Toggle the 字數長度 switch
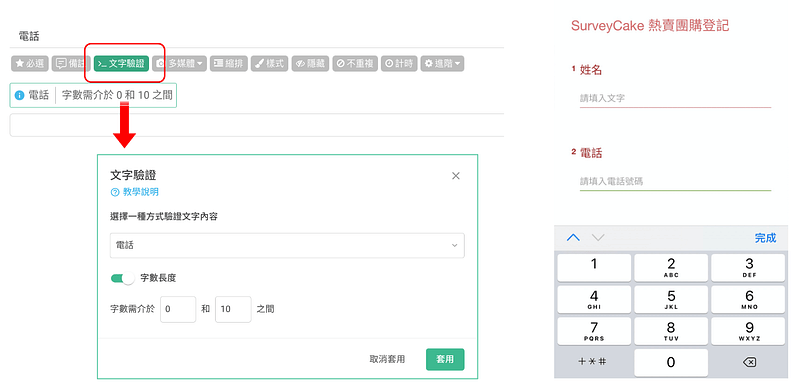The image size is (800, 388). [x=122, y=278]
